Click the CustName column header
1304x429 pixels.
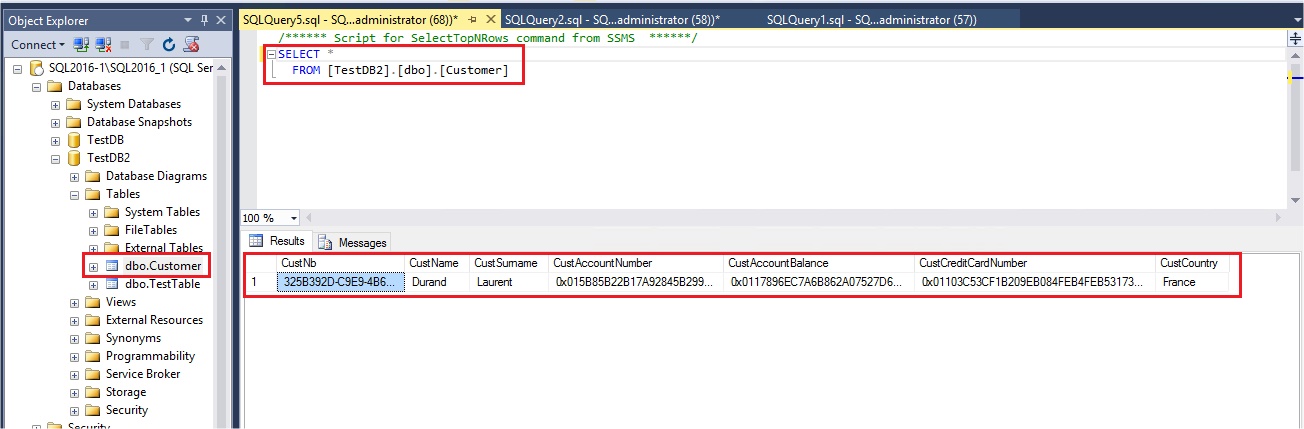pos(438,263)
